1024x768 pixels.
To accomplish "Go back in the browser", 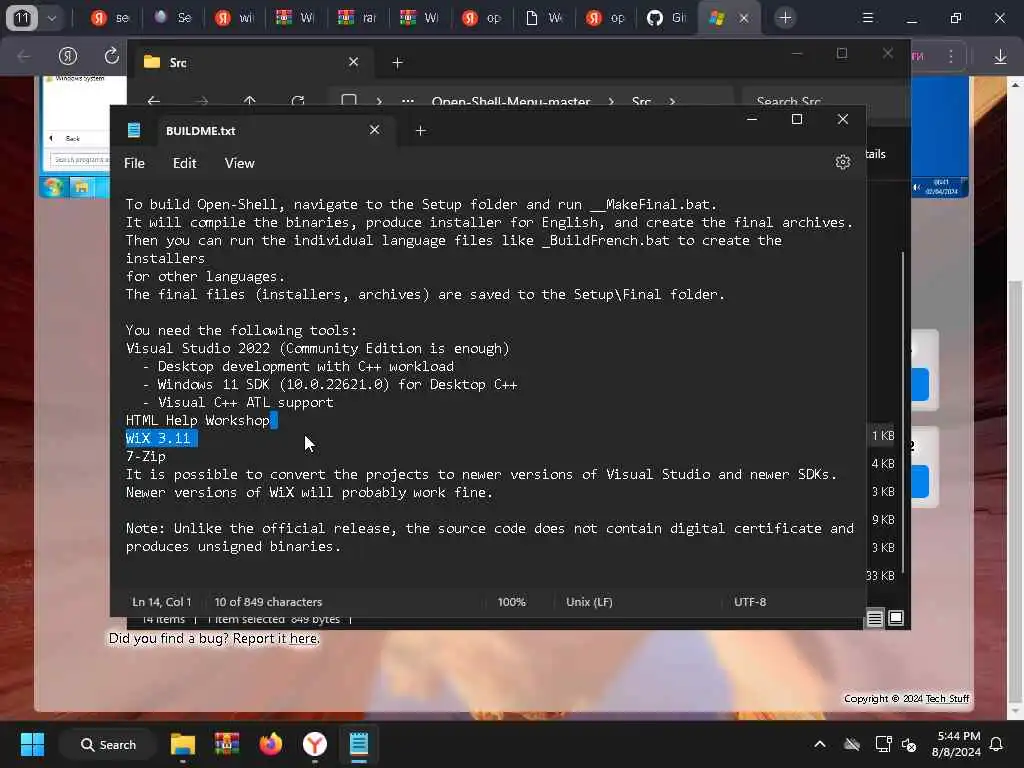I will pyautogui.click(x=24, y=56).
